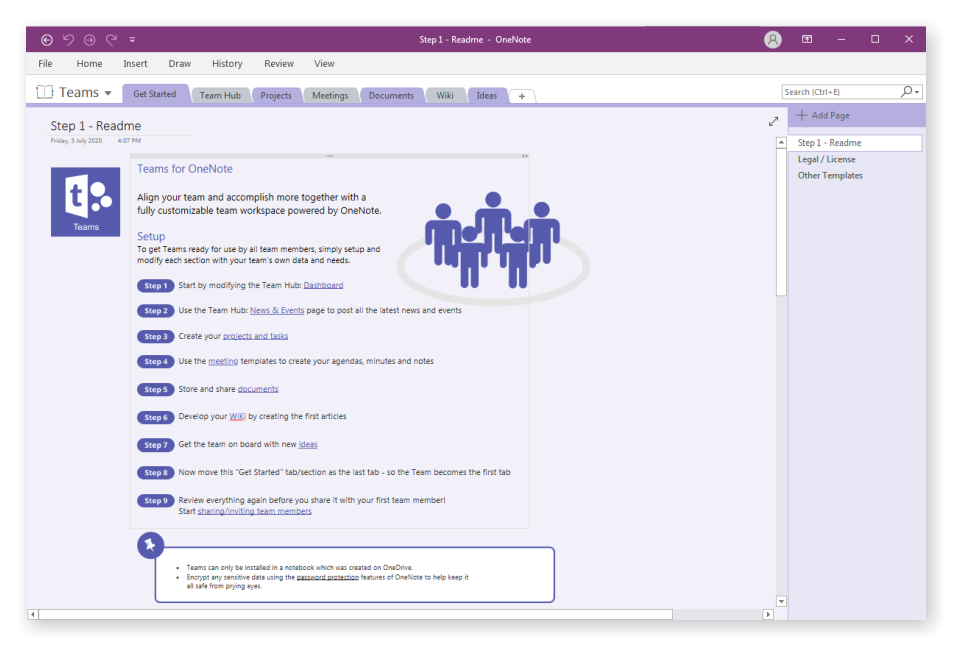This screenshot has width=962, height=656.
Task: Open the Insert ribbon tab
Action: (135, 64)
